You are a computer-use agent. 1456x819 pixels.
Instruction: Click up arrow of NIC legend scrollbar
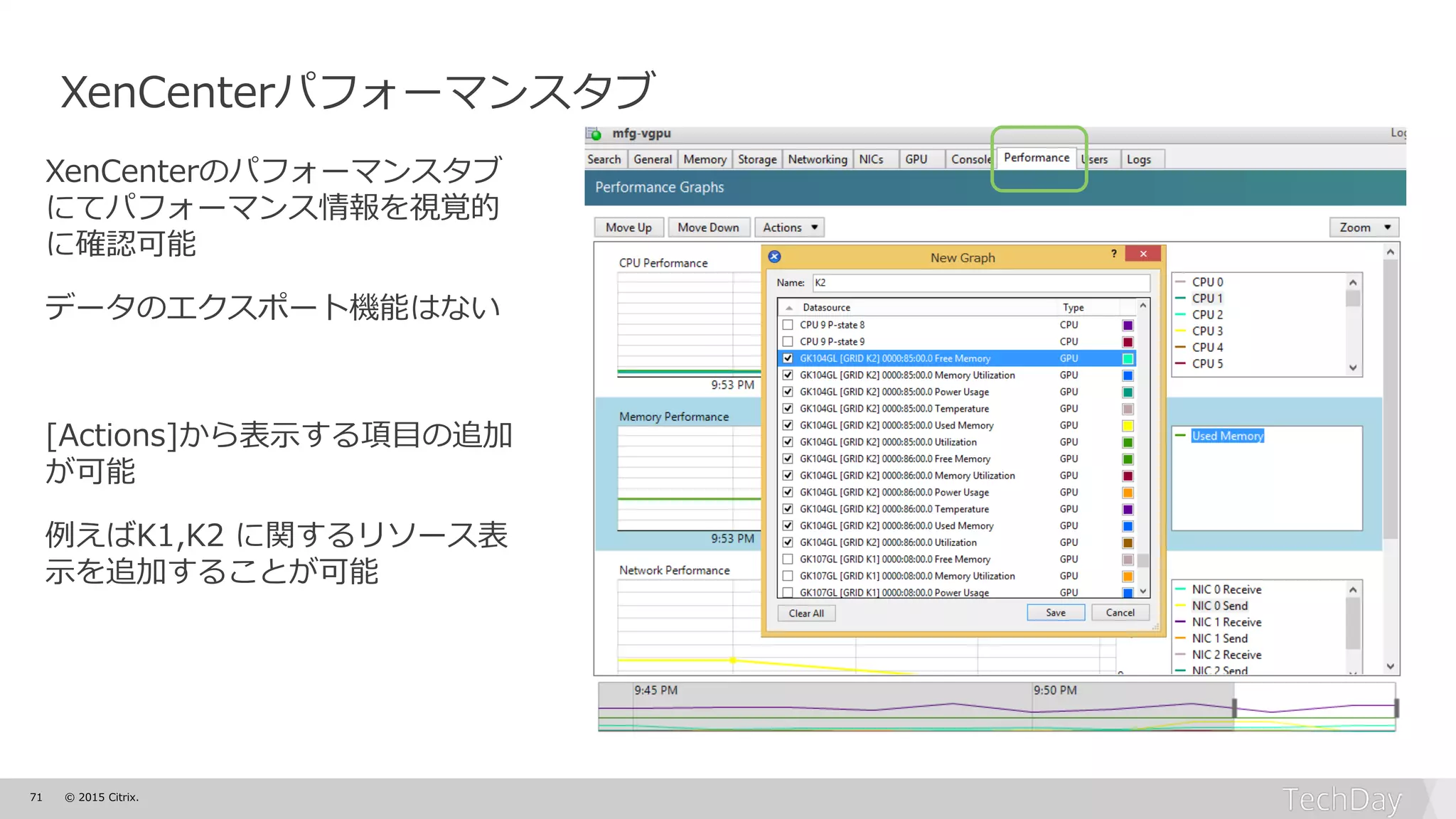point(1353,590)
